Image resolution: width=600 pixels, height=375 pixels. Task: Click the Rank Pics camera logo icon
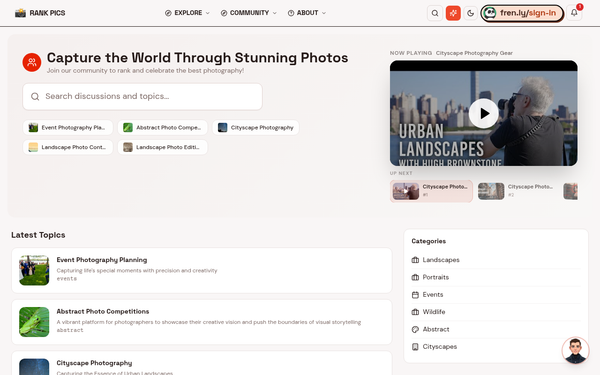(x=20, y=13)
